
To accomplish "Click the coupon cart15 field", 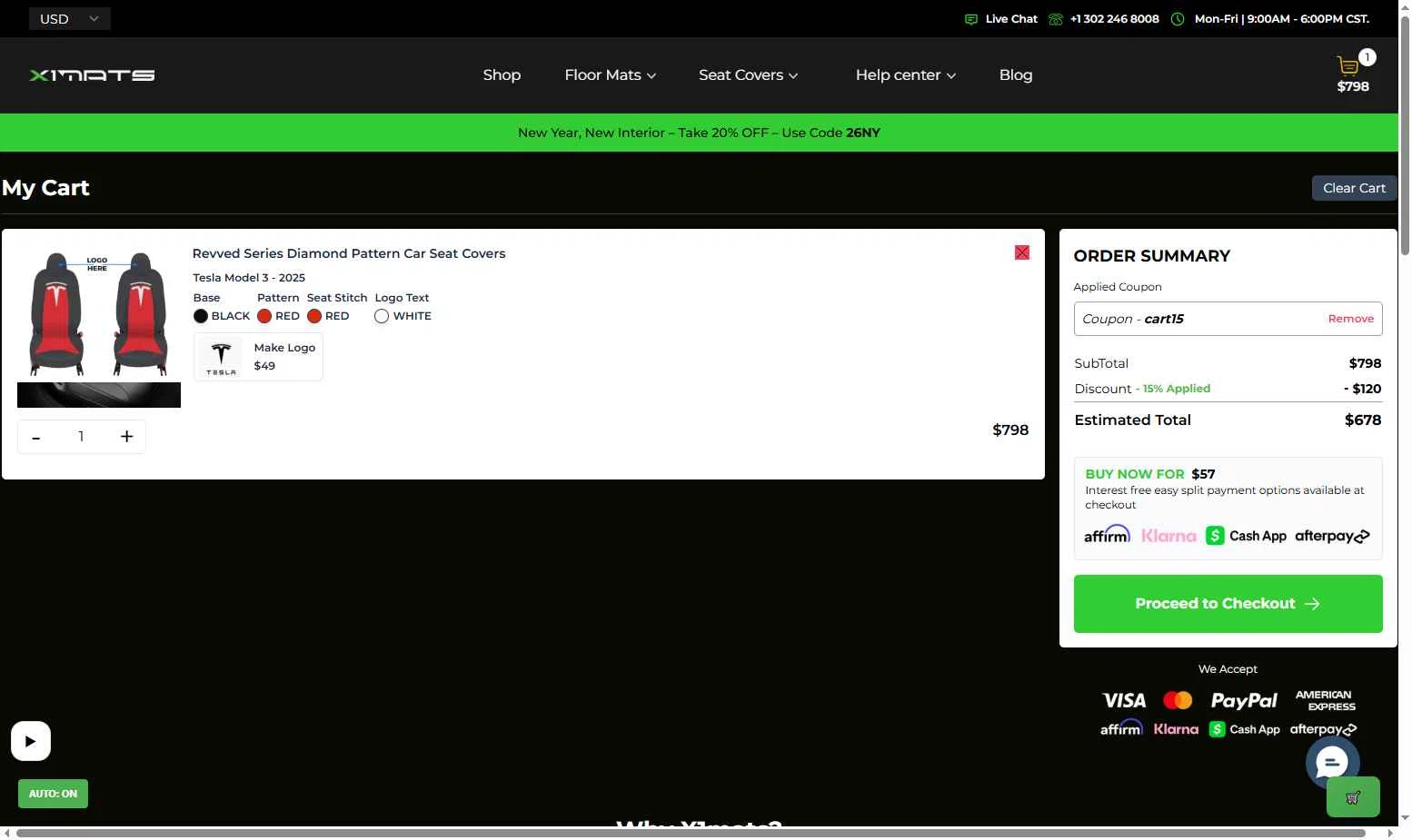I will [x=1228, y=319].
